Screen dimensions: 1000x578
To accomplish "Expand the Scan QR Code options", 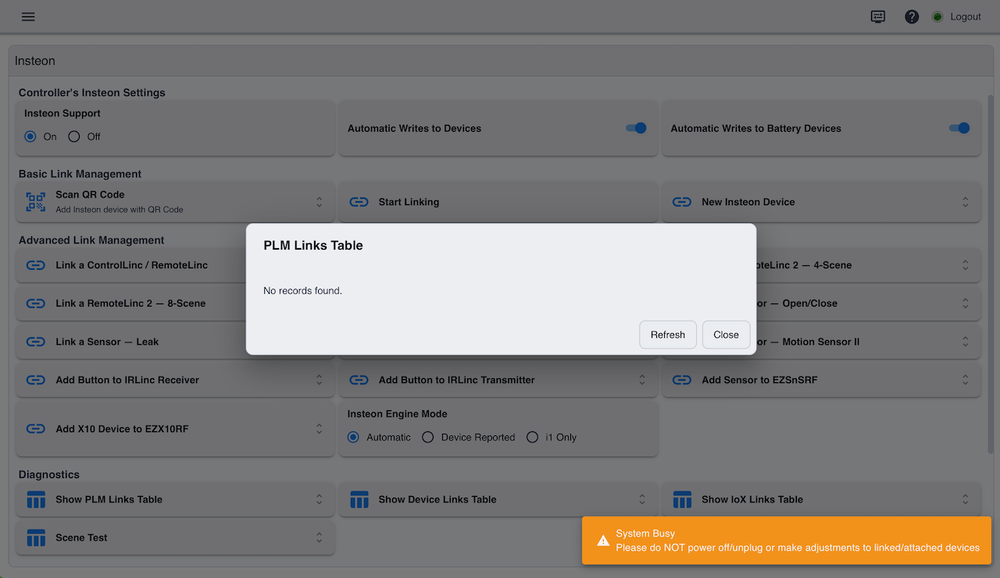I will pyautogui.click(x=319, y=202).
